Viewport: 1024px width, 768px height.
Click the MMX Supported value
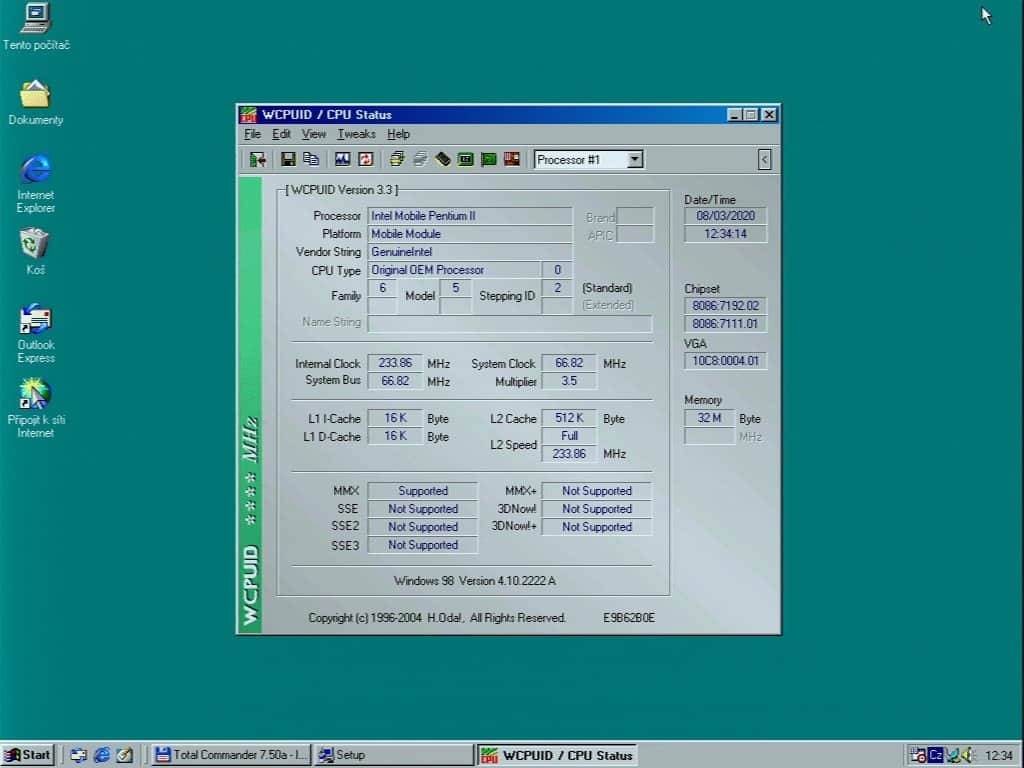pos(423,490)
